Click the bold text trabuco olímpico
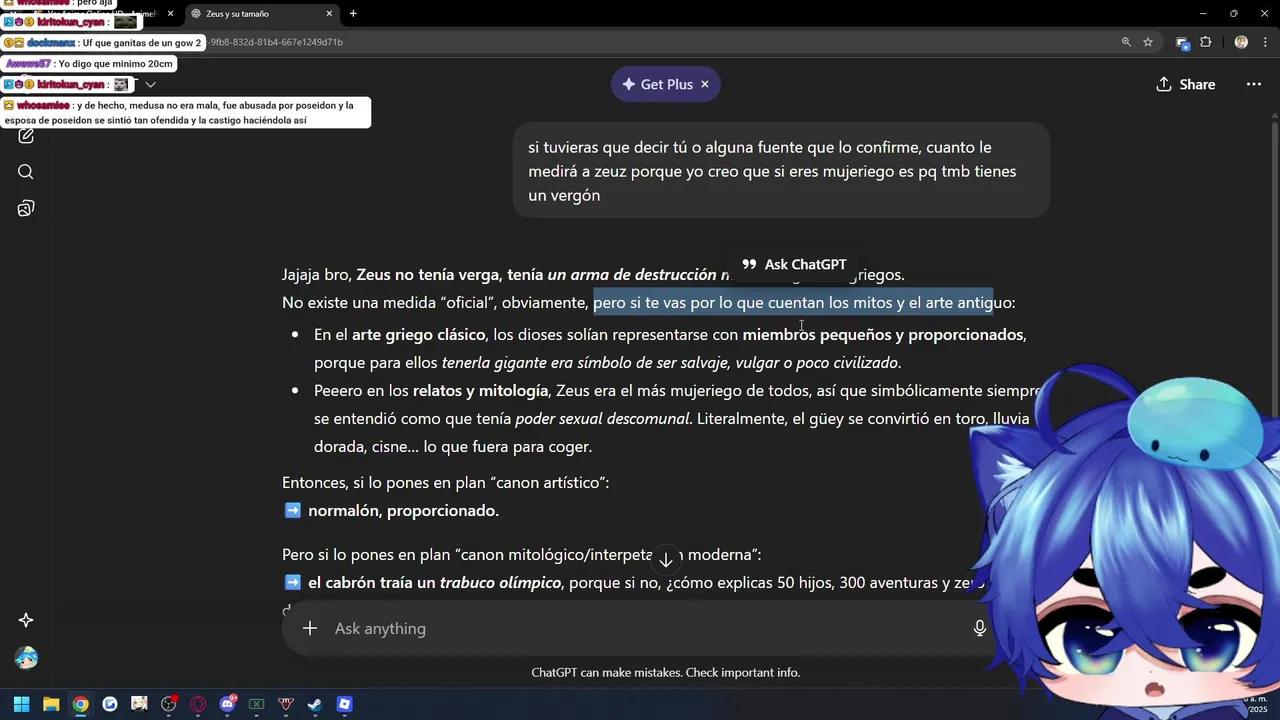Viewport: 1280px width, 720px height. tap(500, 583)
